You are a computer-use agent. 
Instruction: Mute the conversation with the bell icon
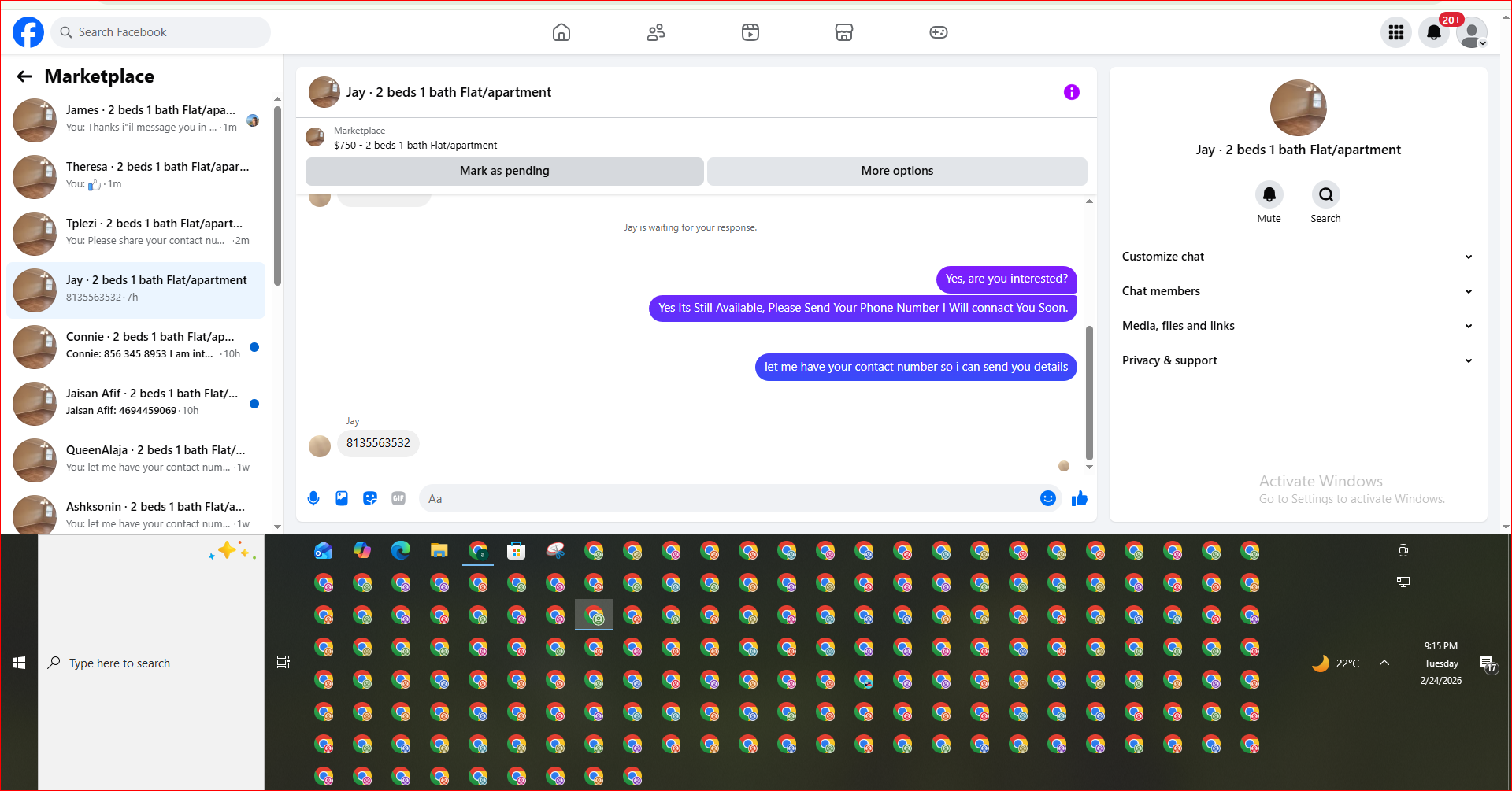[x=1269, y=194]
